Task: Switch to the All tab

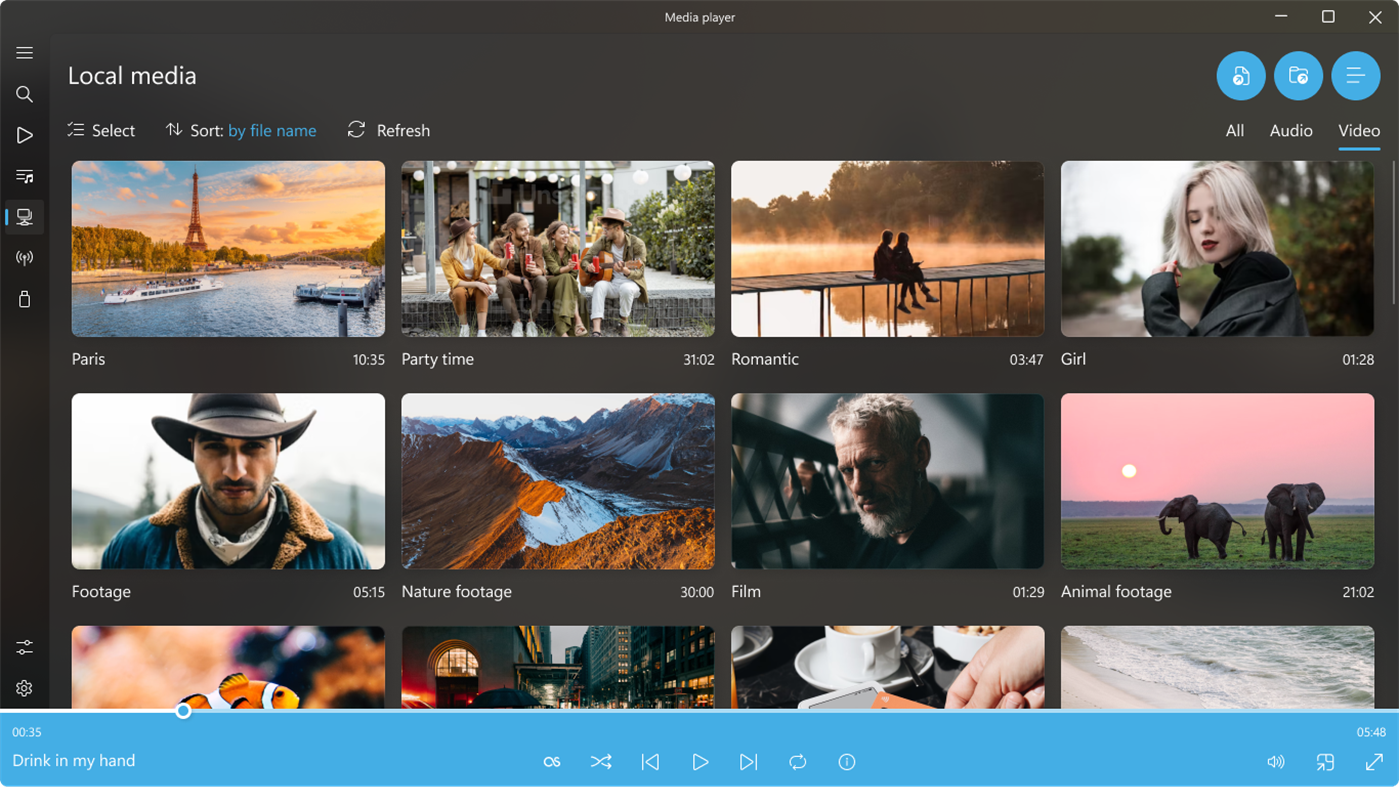Action: click(x=1234, y=130)
